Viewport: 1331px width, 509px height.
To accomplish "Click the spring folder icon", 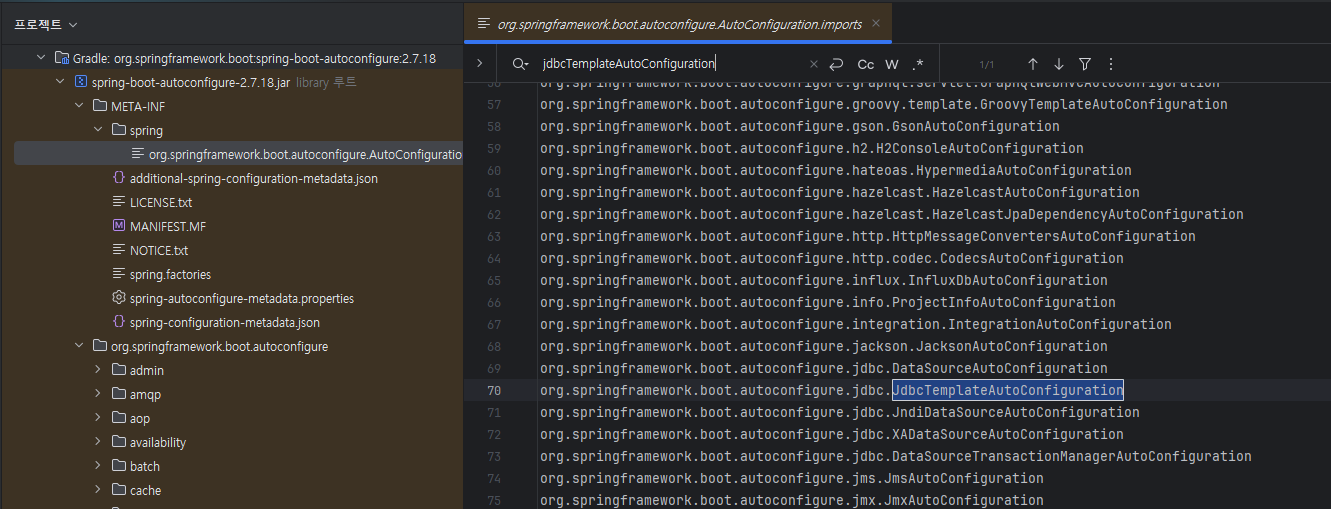I will pyautogui.click(x=118, y=130).
